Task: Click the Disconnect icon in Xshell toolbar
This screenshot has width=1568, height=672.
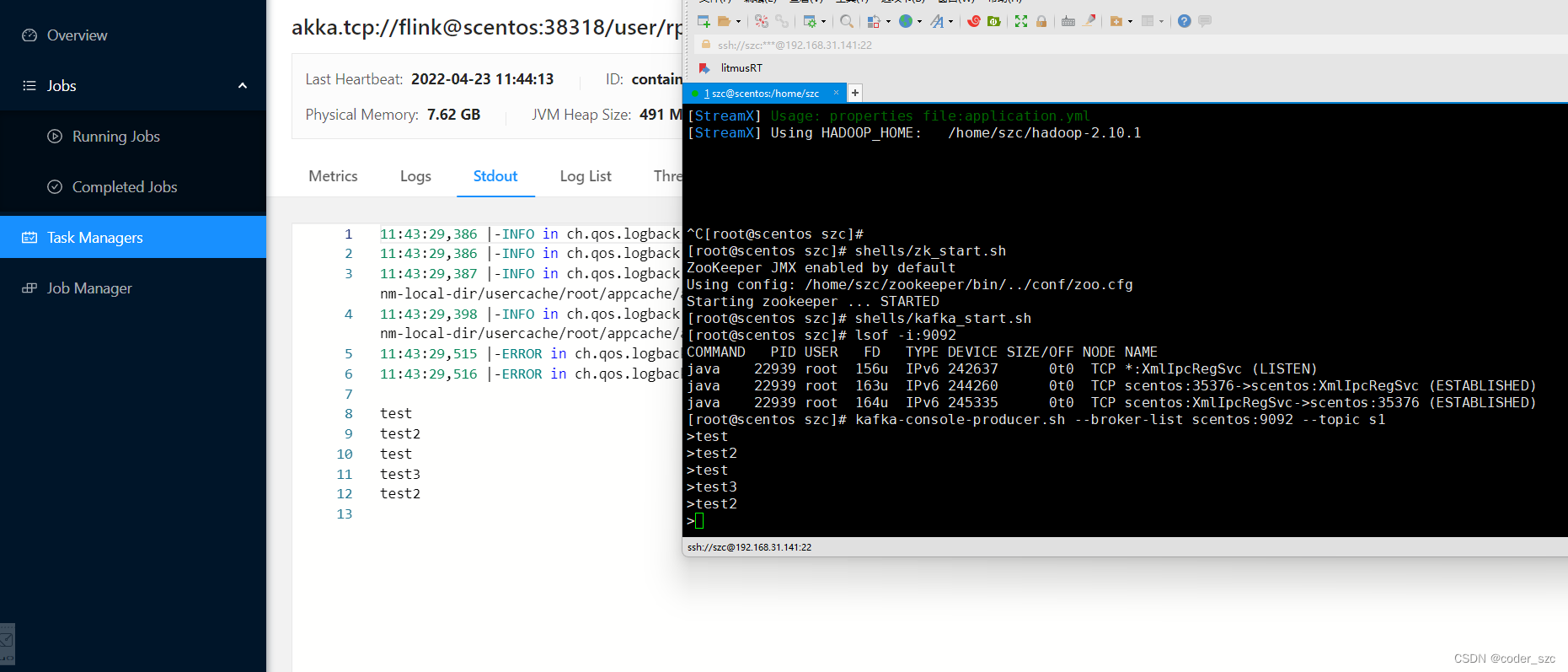Action: pyautogui.click(x=762, y=21)
